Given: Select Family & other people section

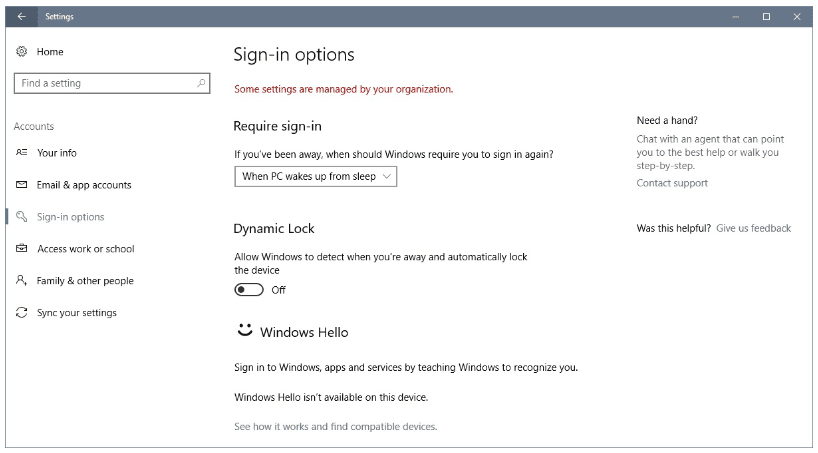Looking at the screenshot, I should pos(85,281).
